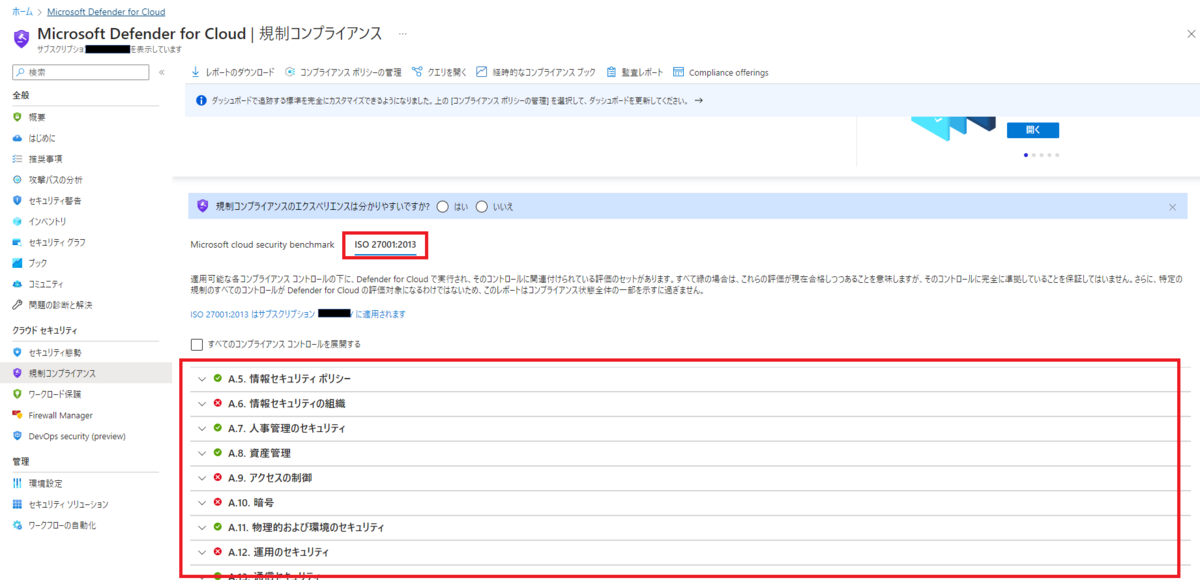Select 攻撃パスの分析 icon
1200x580 pixels.
(17, 180)
